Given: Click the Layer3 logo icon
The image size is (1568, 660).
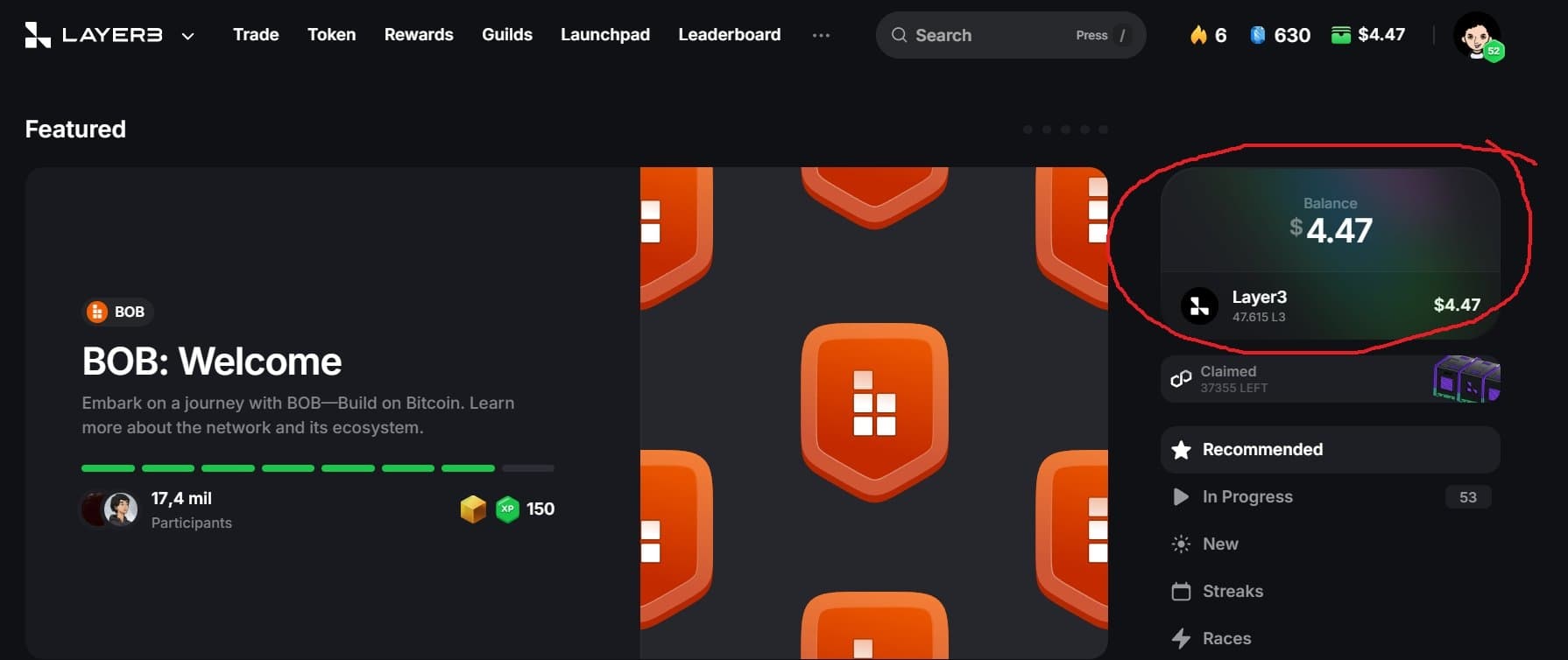Looking at the screenshot, I should coord(38,35).
